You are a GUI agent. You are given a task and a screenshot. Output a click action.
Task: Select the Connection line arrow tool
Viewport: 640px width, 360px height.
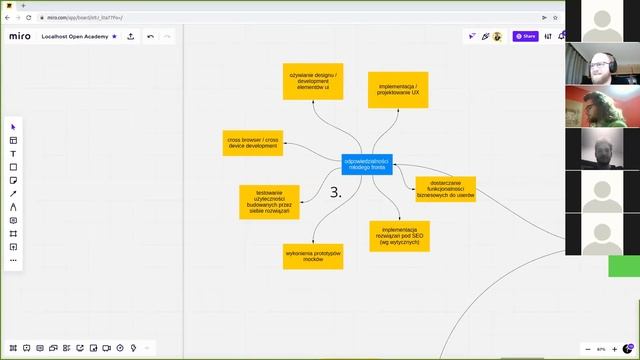(x=13, y=194)
